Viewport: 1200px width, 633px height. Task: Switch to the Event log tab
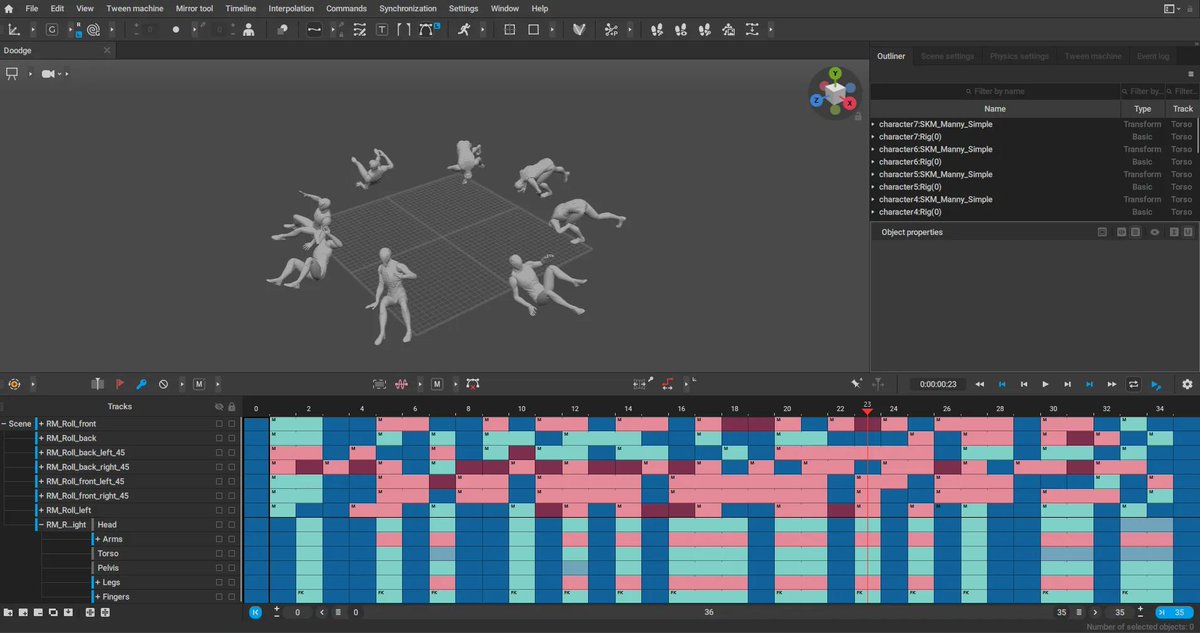[x=1153, y=56]
